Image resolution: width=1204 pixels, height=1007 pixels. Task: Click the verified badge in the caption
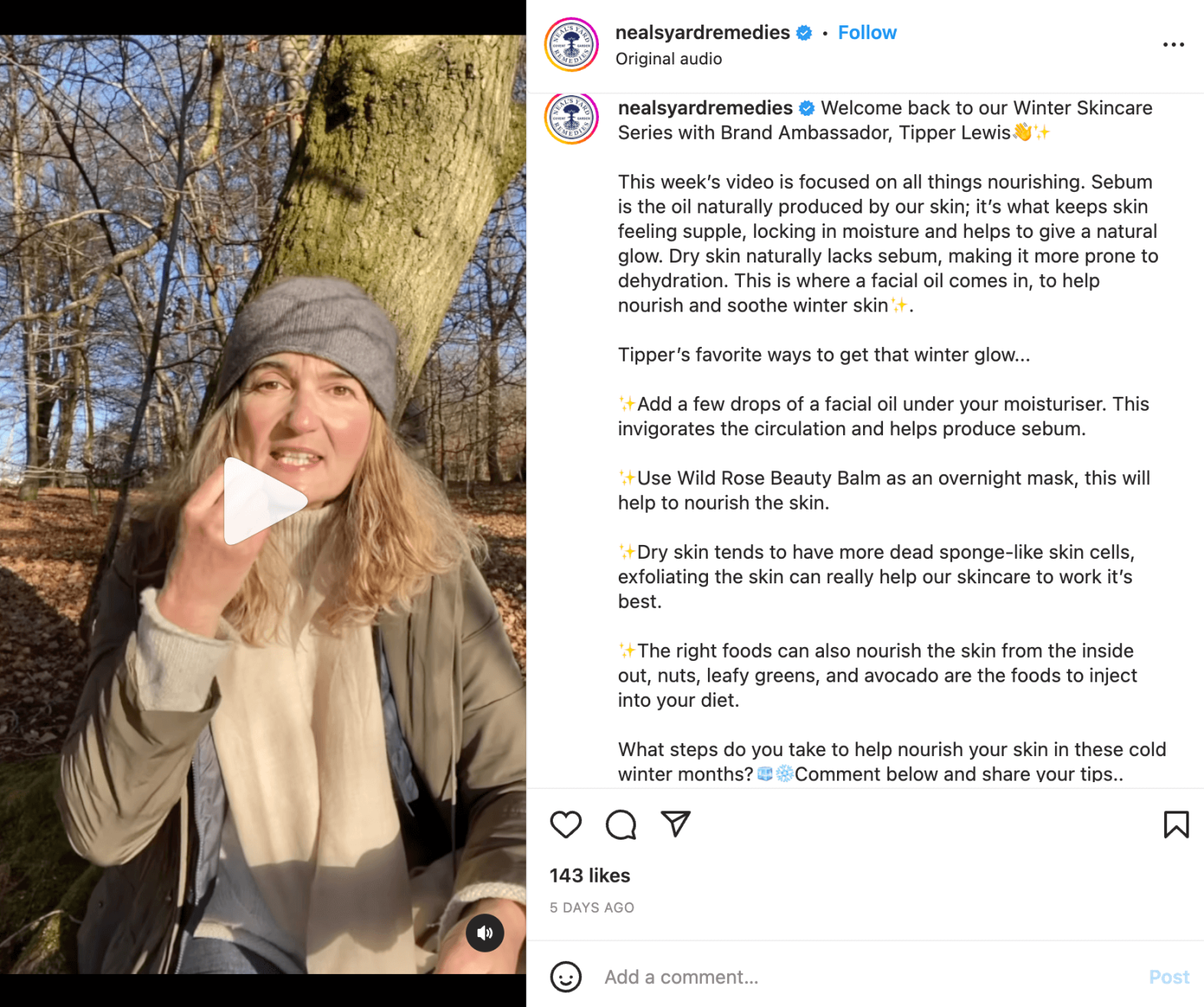click(x=807, y=108)
